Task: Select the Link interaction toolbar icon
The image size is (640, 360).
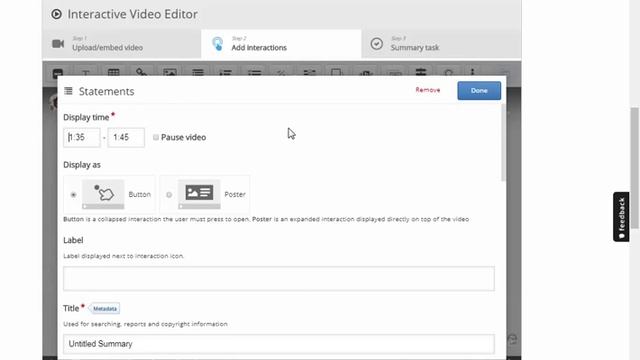Action: coord(142,73)
